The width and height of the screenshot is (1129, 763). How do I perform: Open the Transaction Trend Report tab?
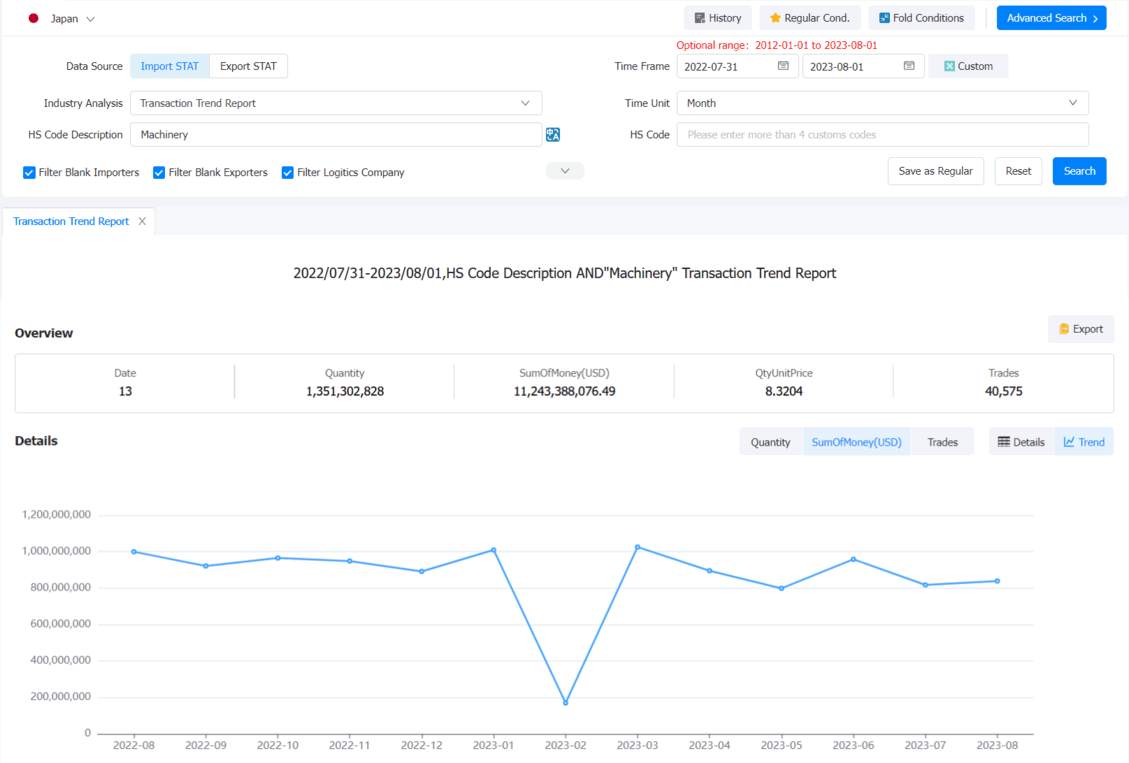(71, 221)
